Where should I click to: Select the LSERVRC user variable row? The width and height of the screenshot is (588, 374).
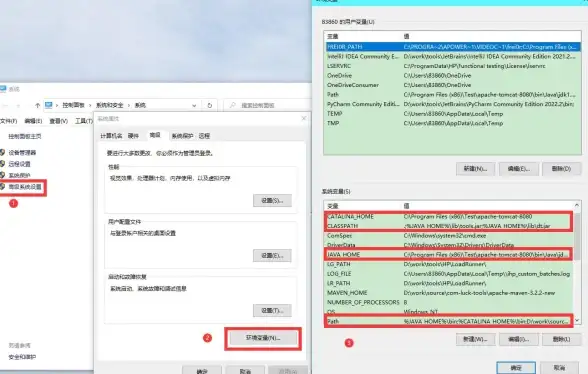pyautogui.click(x=453, y=66)
